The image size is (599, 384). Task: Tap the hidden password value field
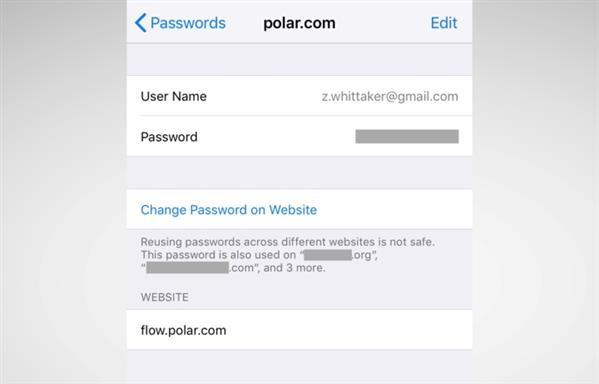coord(407,136)
